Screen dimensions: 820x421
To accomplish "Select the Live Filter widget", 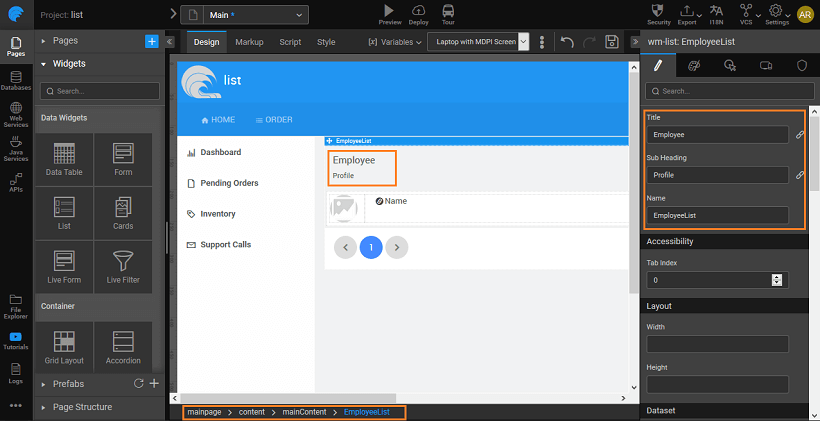I will click(x=122, y=268).
